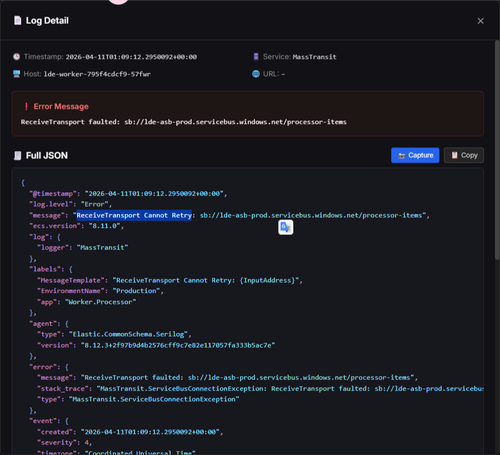
Task: Click the event "created" timestamp line
Action: tap(130, 432)
